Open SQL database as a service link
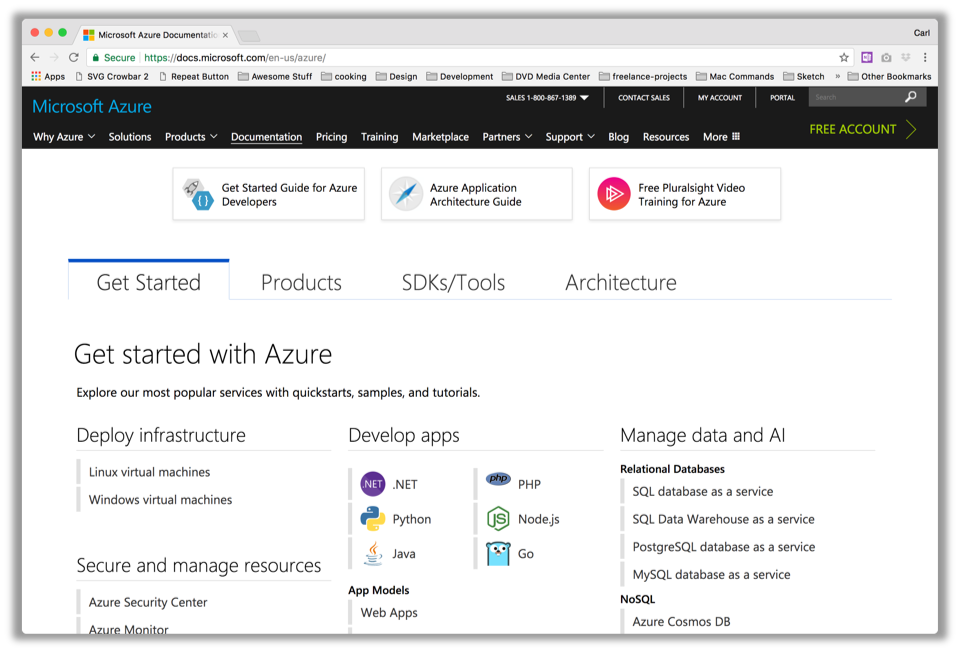Screen dimensions: 956x650 [x=702, y=491]
